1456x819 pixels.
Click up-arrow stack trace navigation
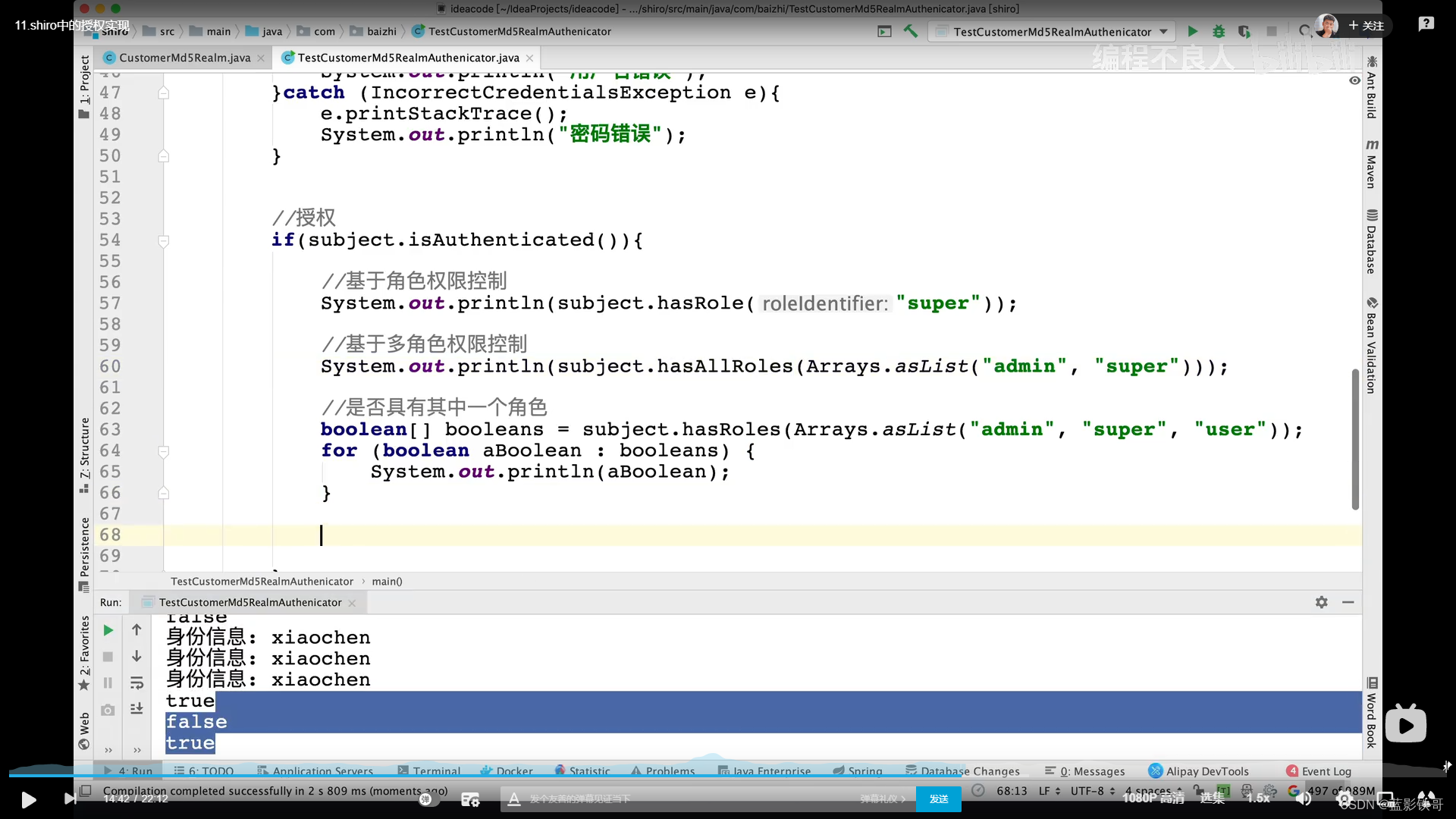[136, 629]
